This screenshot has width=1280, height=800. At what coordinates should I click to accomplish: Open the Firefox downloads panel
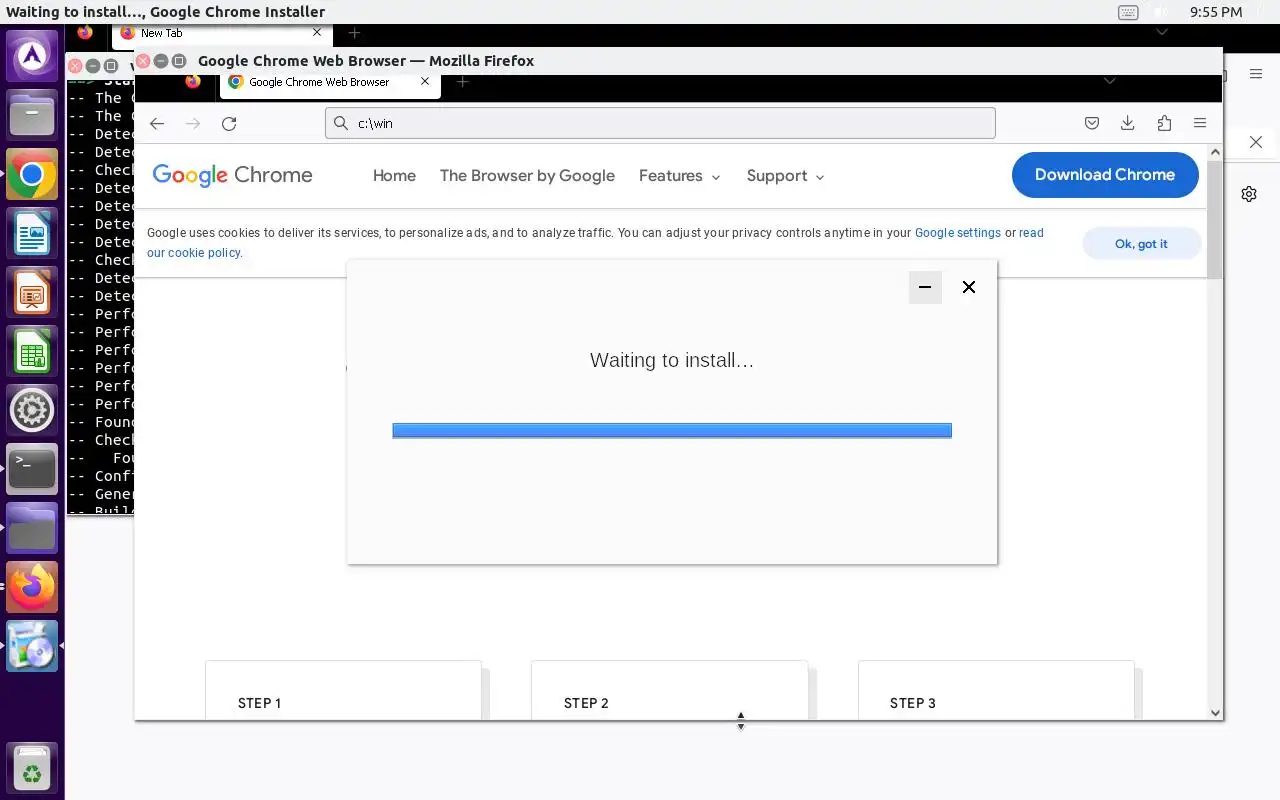[1127, 123]
